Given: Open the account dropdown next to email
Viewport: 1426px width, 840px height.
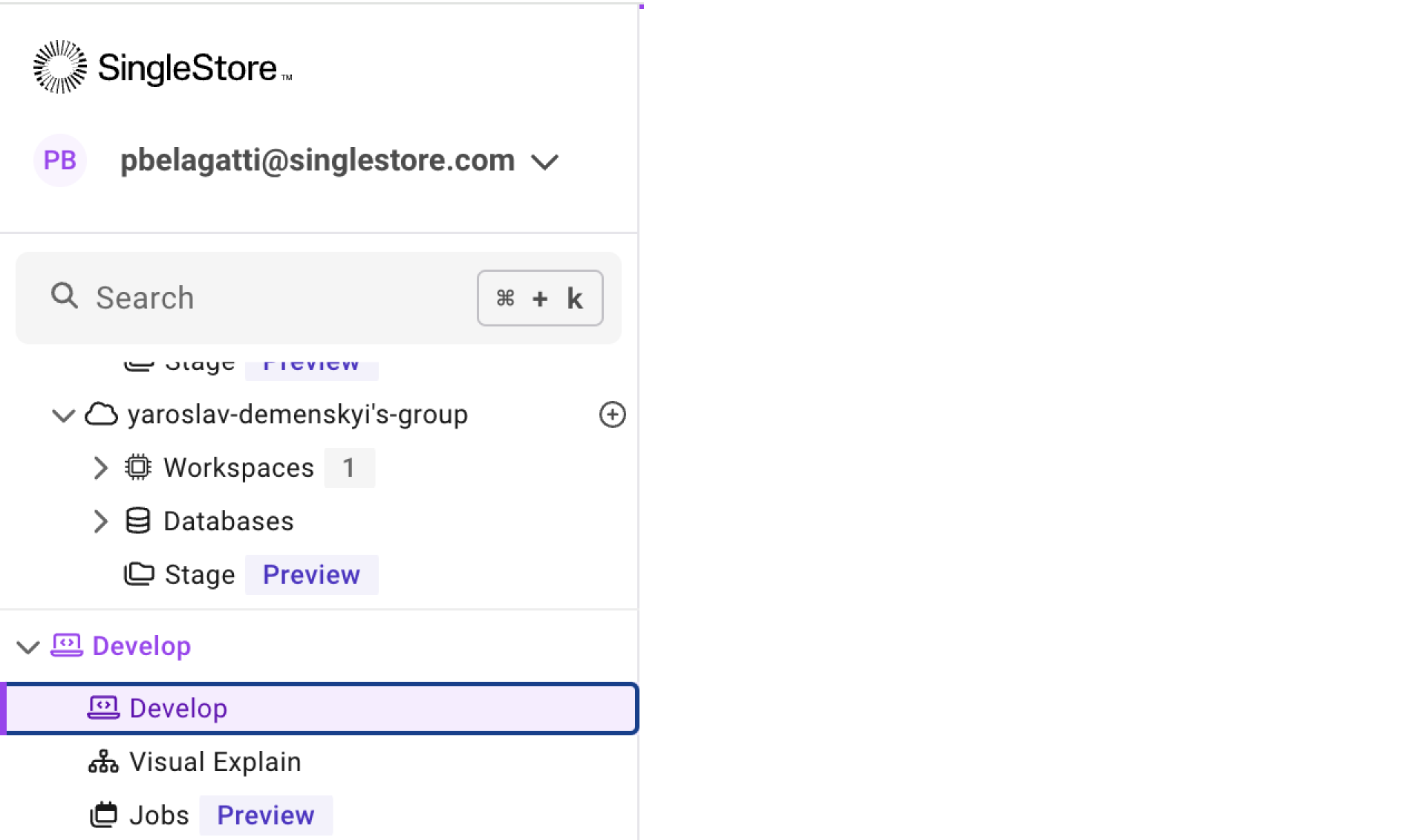Looking at the screenshot, I should click(545, 162).
